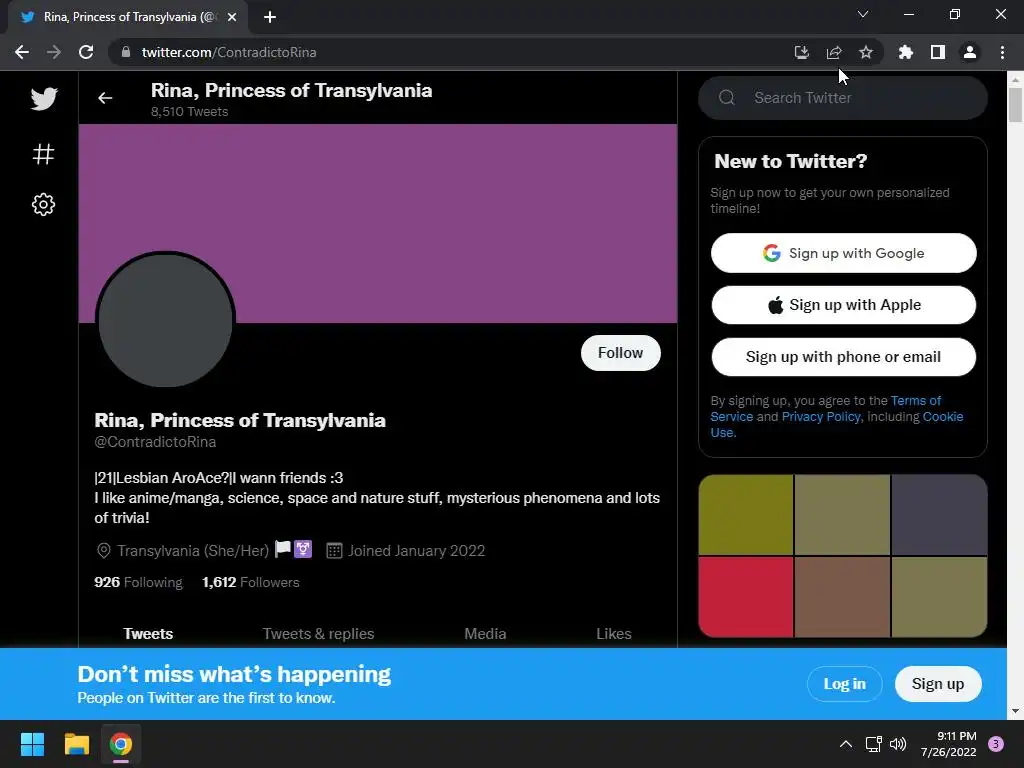1024x768 pixels.
Task: Open Chrome three-dot menu
Action: click(1002, 52)
